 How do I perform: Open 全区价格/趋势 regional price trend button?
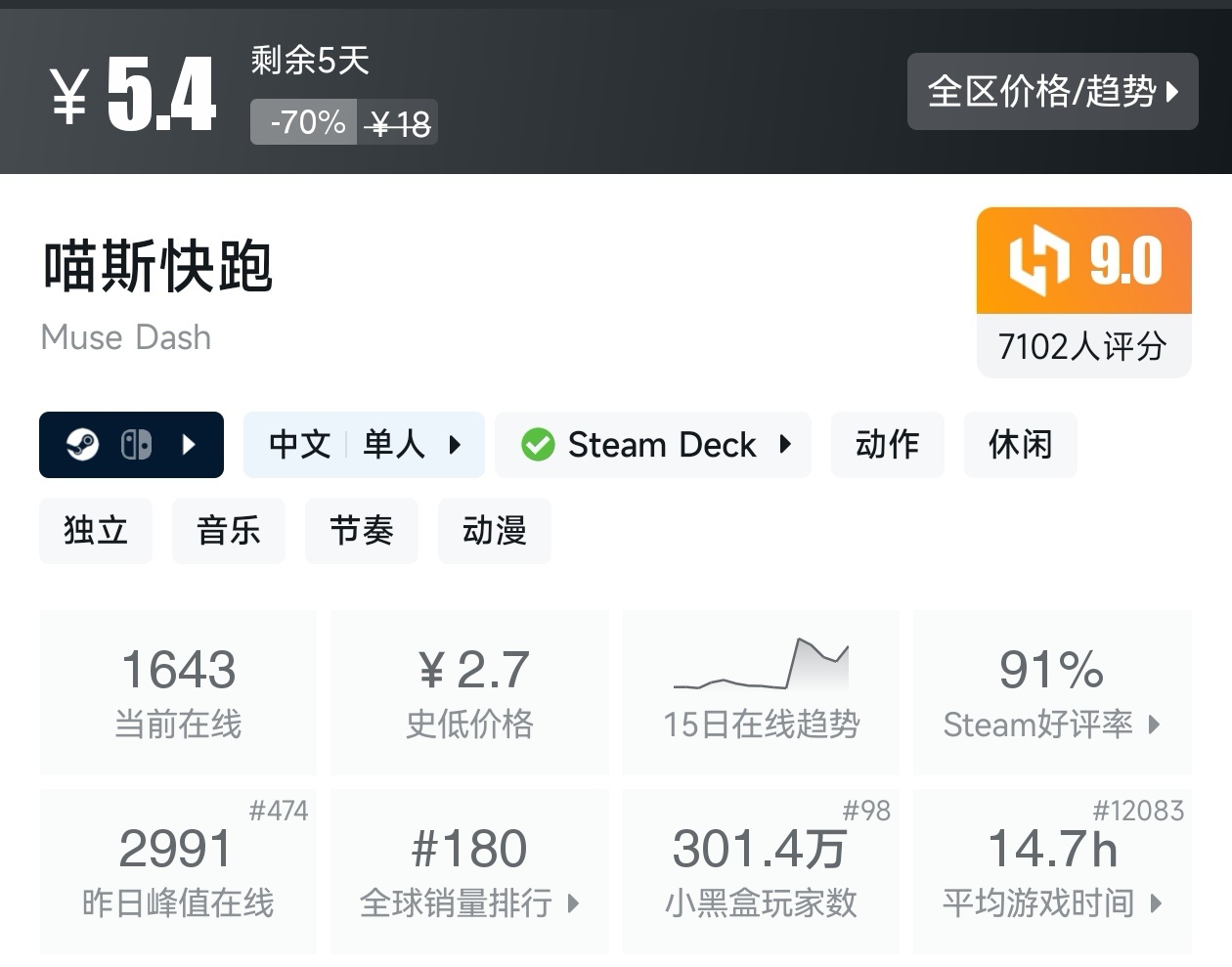click(x=1052, y=91)
